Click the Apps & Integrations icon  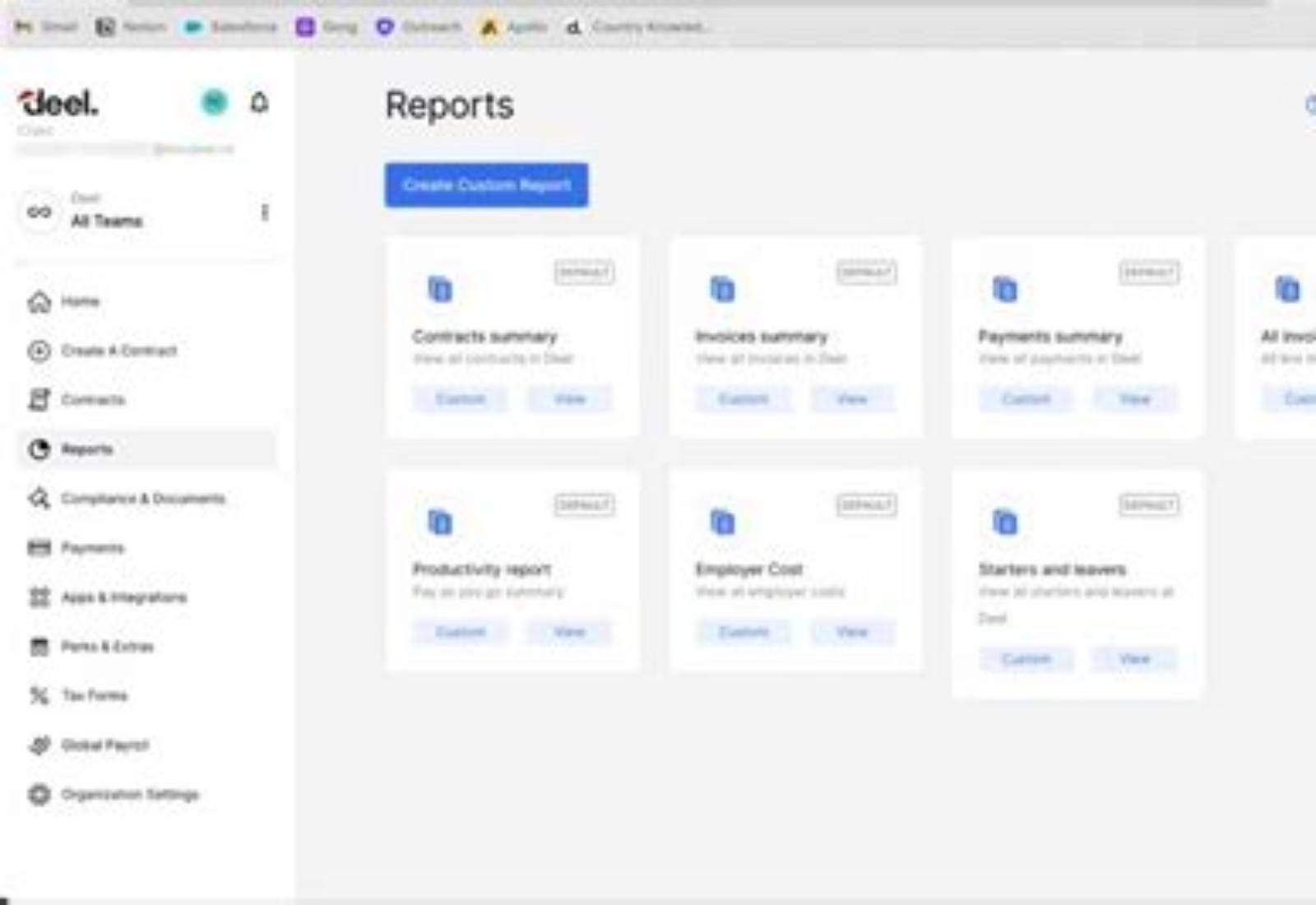click(39, 597)
